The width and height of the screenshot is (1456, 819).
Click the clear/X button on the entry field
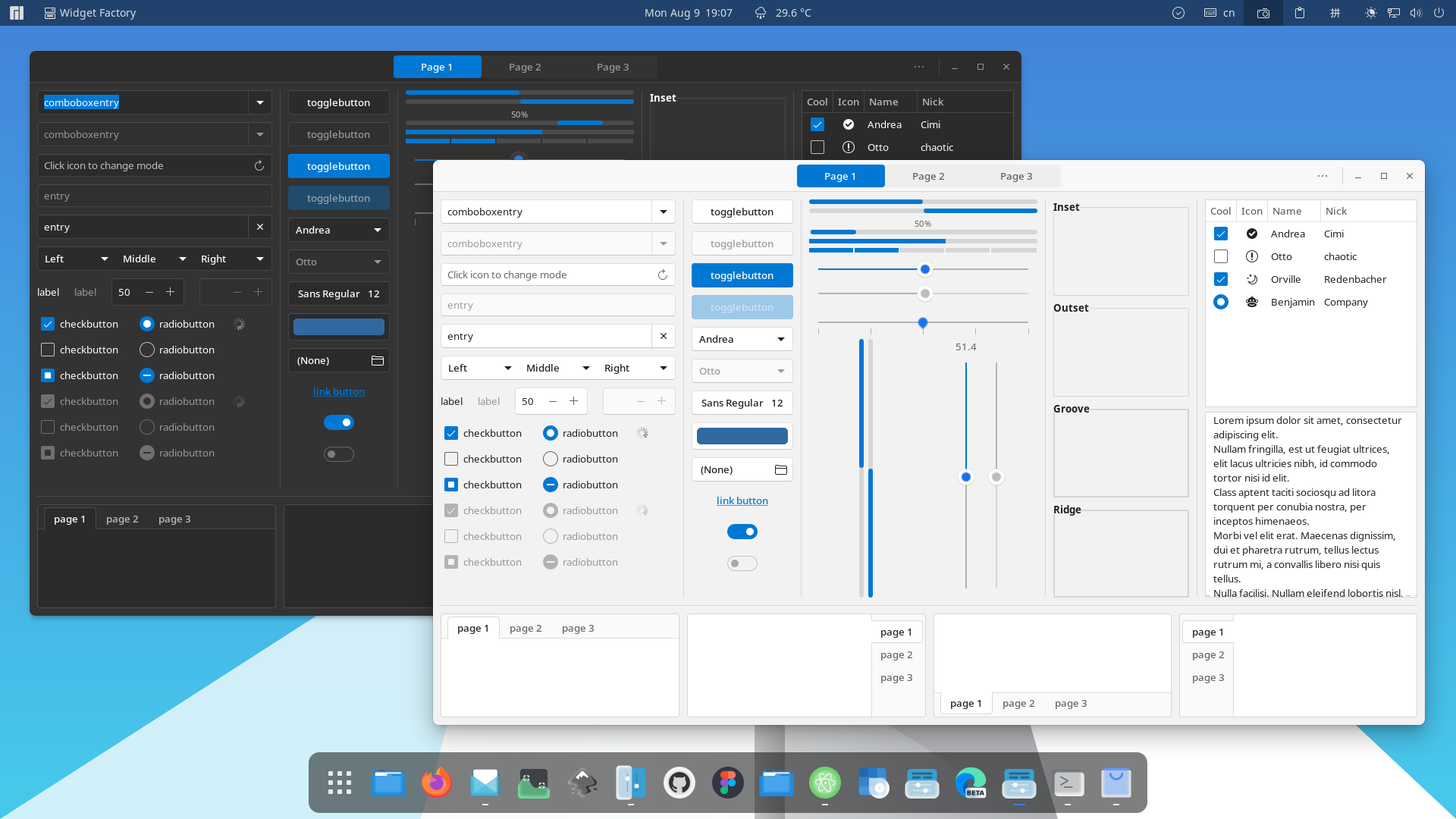pyautogui.click(x=663, y=336)
